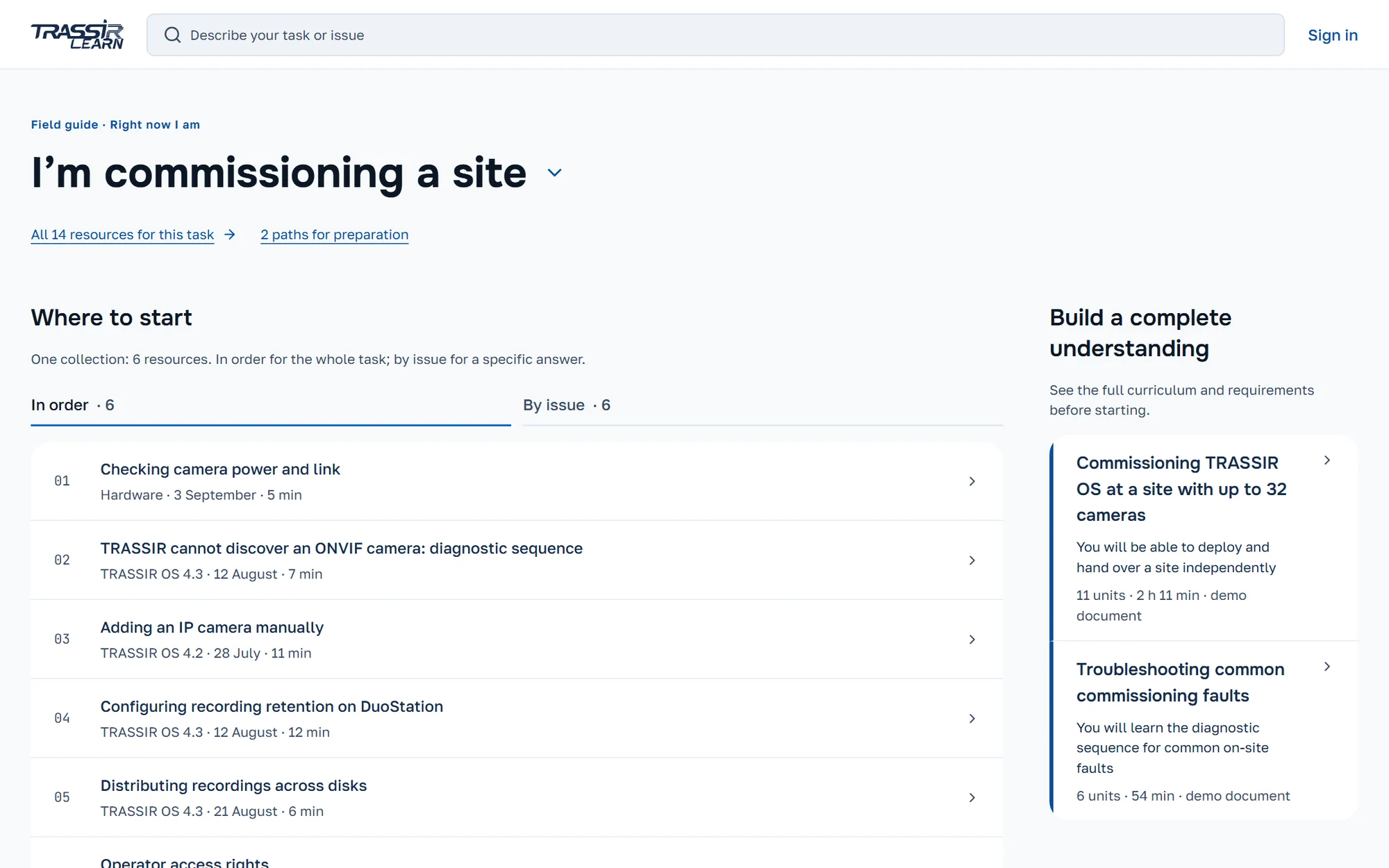Click 'TRASSIR OS 4.2 · 28 July · 11 min'
This screenshot has width=1389, height=868.
pos(206,653)
